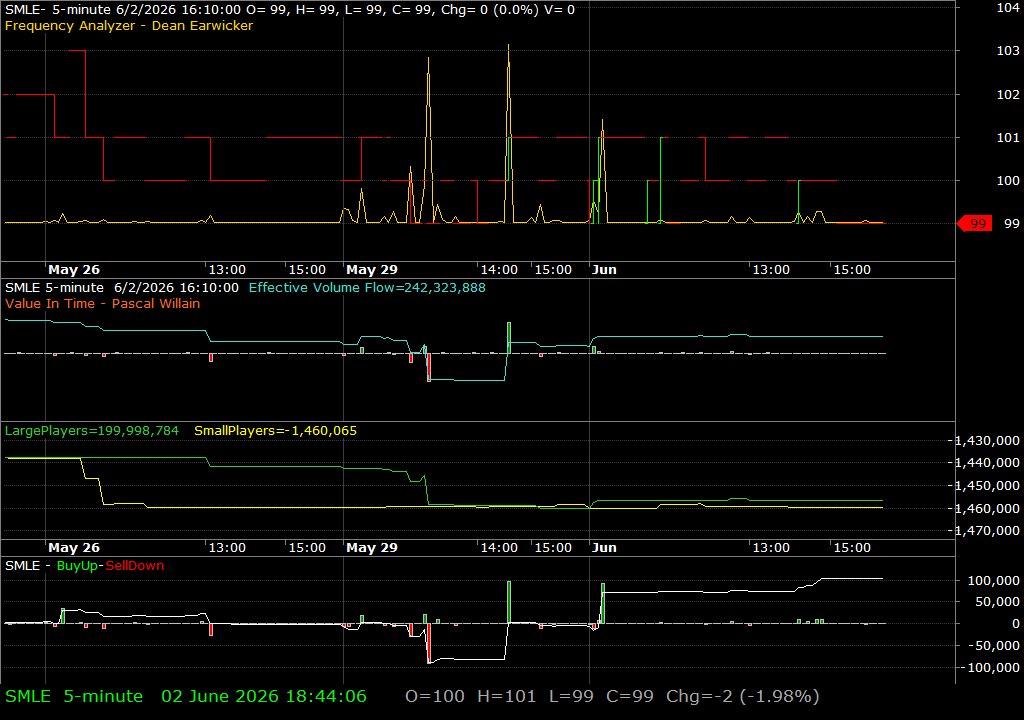
Task: Select the -100,000 SellDown axis value
Action: pyautogui.click(x=991, y=667)
